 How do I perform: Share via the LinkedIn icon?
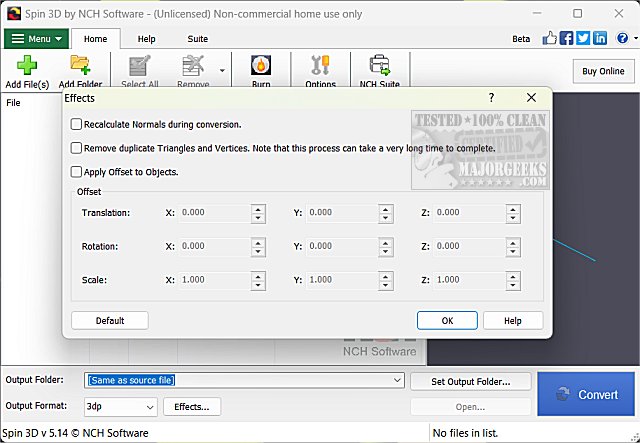[x=600, y=38]
